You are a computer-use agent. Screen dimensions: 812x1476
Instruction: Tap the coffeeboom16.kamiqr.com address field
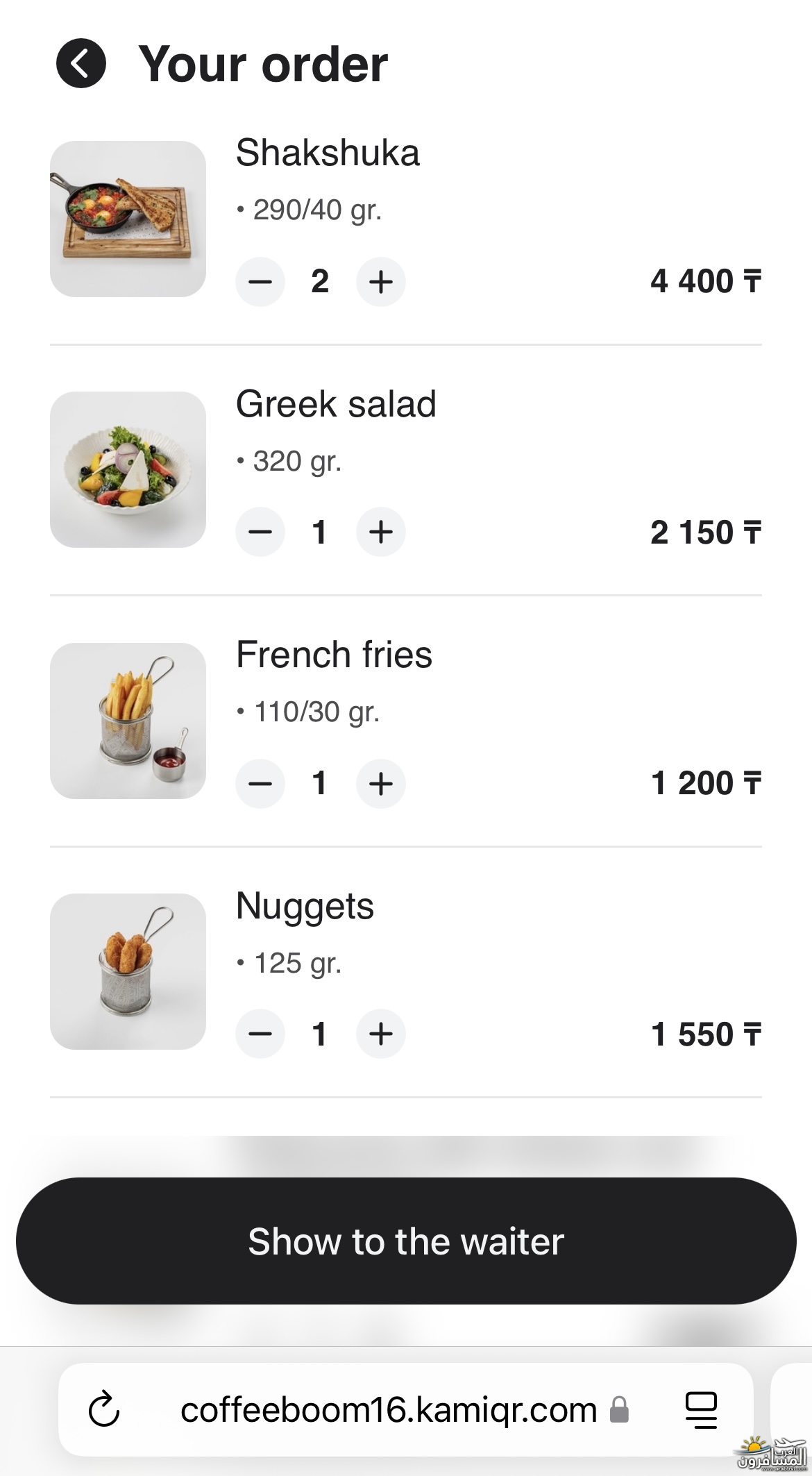389,1410
